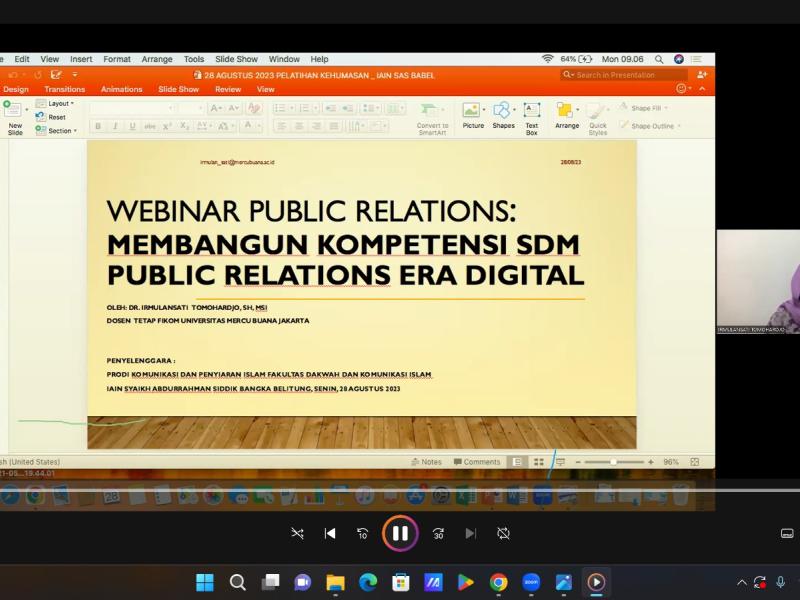Toggle repeat mode in media player
Viewport: 800px width, 600px height.
(503, 533)
